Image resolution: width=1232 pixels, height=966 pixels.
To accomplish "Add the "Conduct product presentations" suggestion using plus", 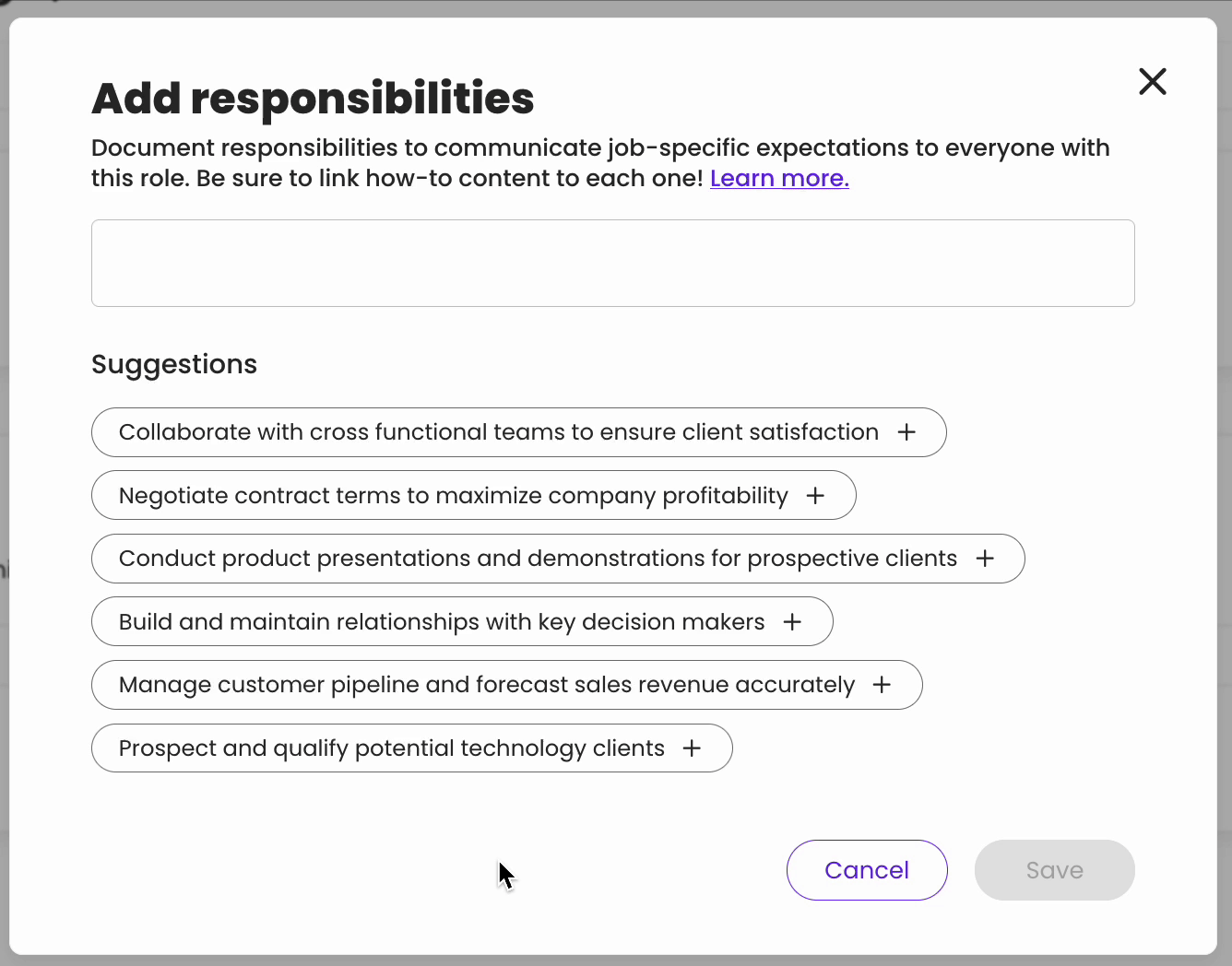I will (985, 559).
